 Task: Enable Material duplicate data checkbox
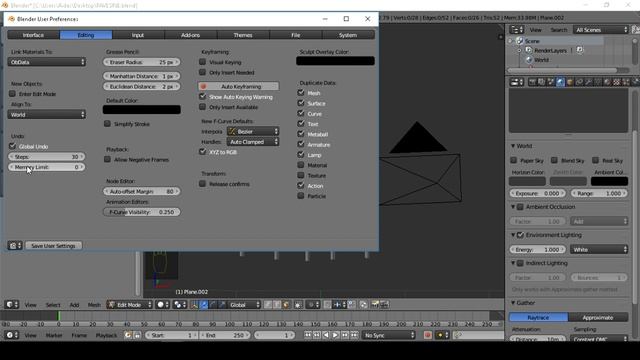[301, 165]
